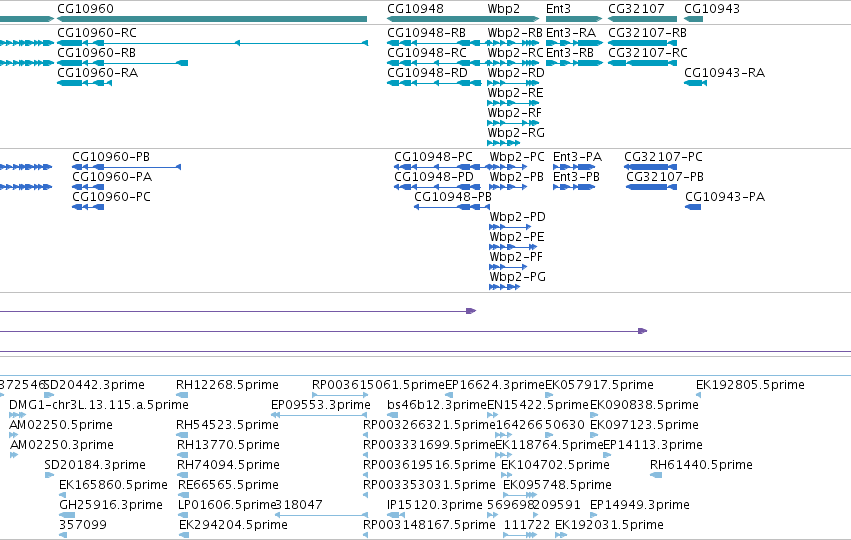Select EST RH13770.5prime
This screenshot has height=540, width=851.
228,446
